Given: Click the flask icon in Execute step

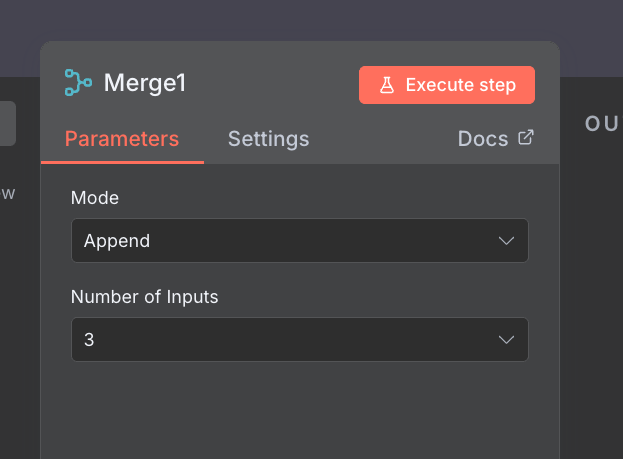Looking at the screenshot, I should pyautogui.click(x=387, y=85).
